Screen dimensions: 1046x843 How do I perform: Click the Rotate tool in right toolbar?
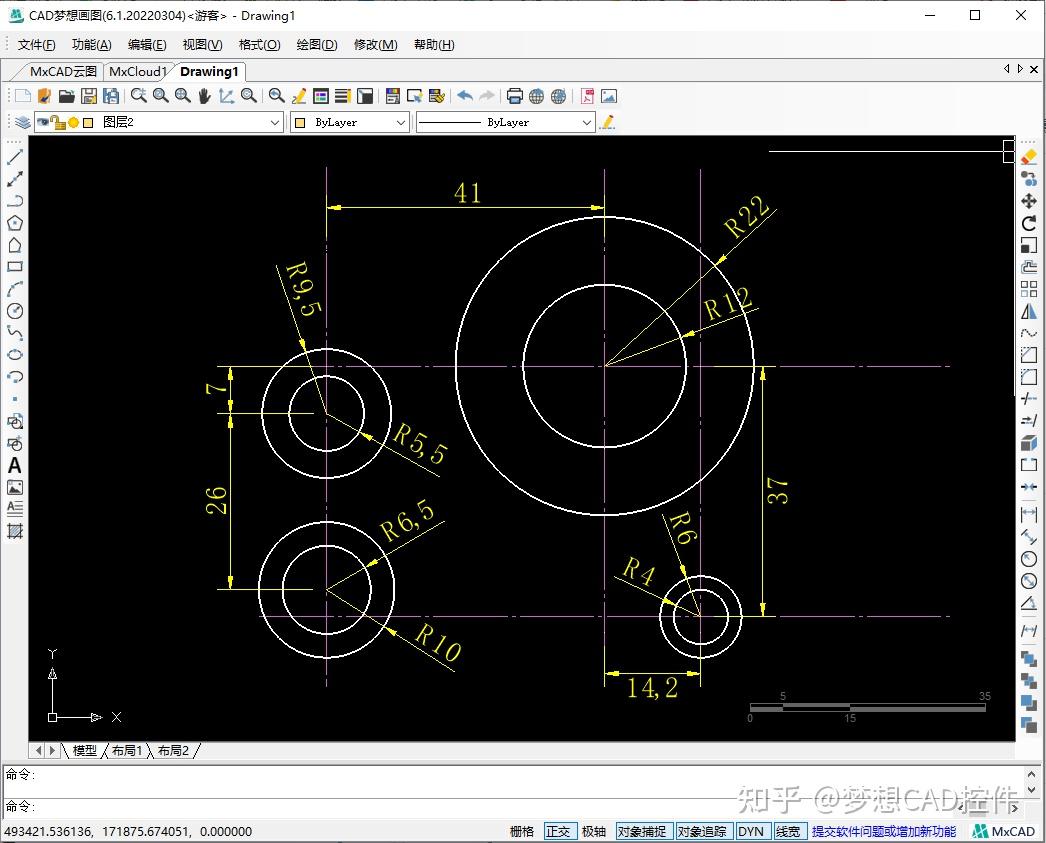click(x=1029, y=223)
